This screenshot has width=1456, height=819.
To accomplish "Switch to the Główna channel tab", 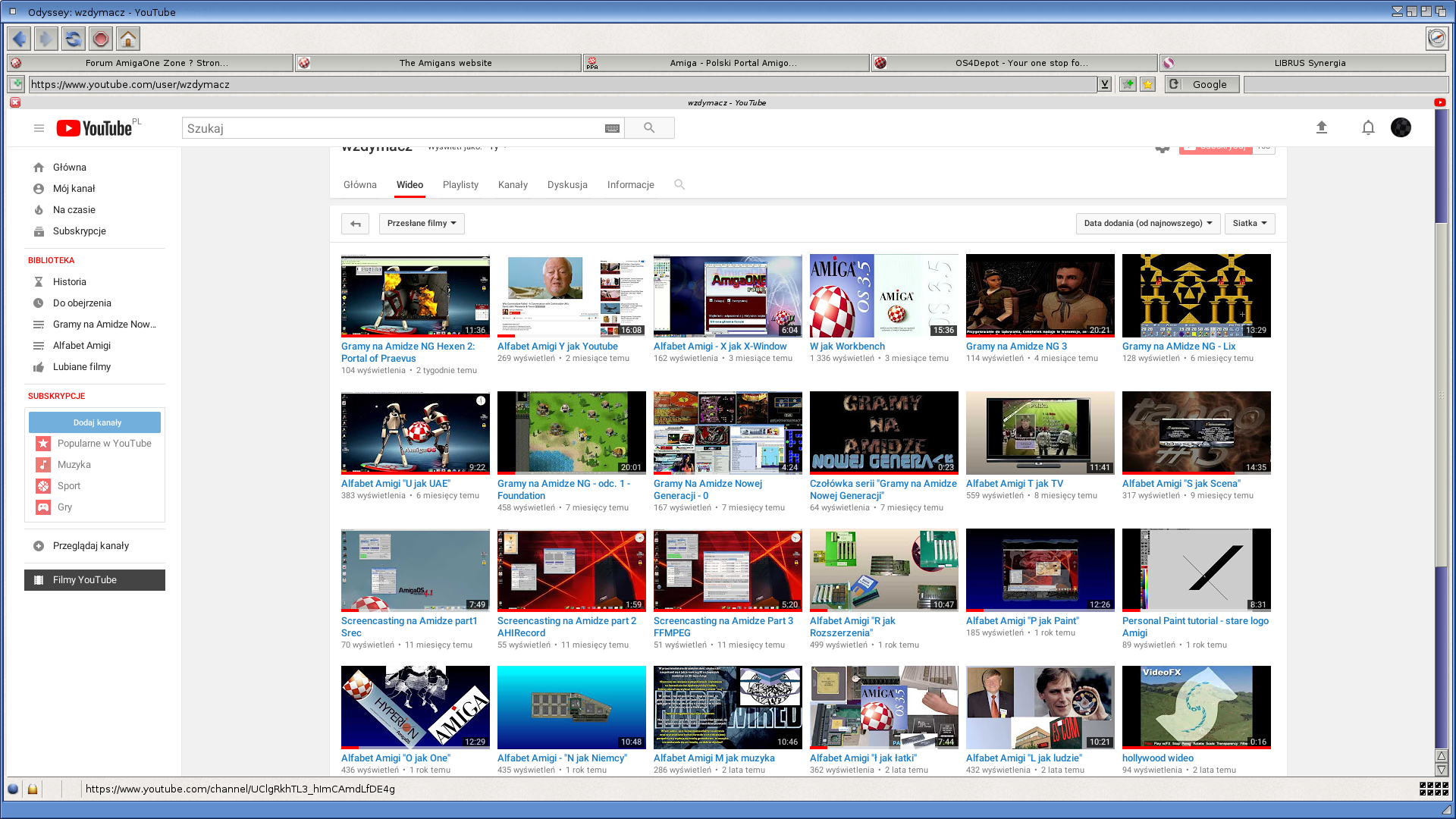I will tap(360, 184).
